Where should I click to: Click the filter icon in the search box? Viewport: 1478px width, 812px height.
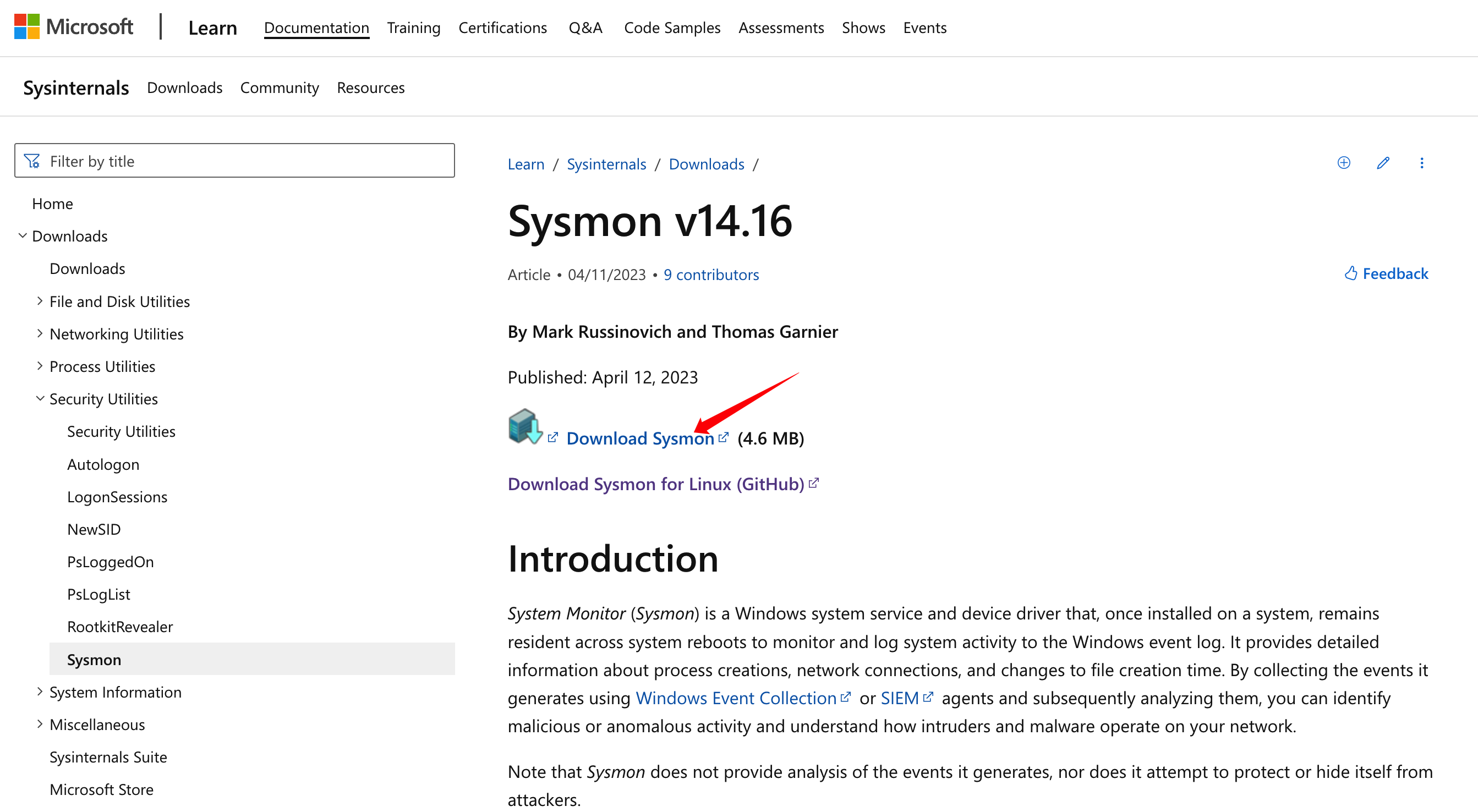(x=32, y=161)
